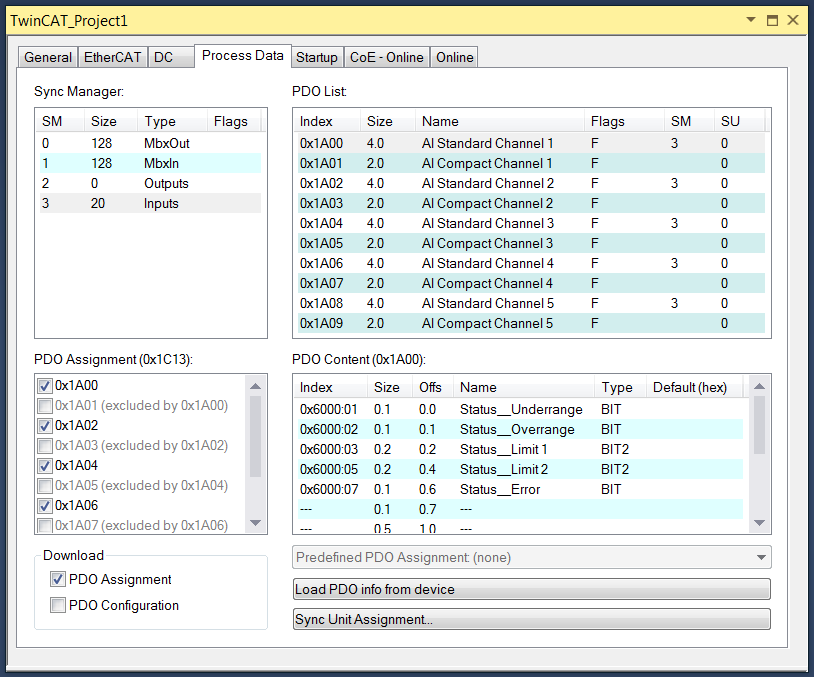The height and width of the screenshot is (677, 814).
Task: Click the PDO List Index column header
Action: (327, 121)
